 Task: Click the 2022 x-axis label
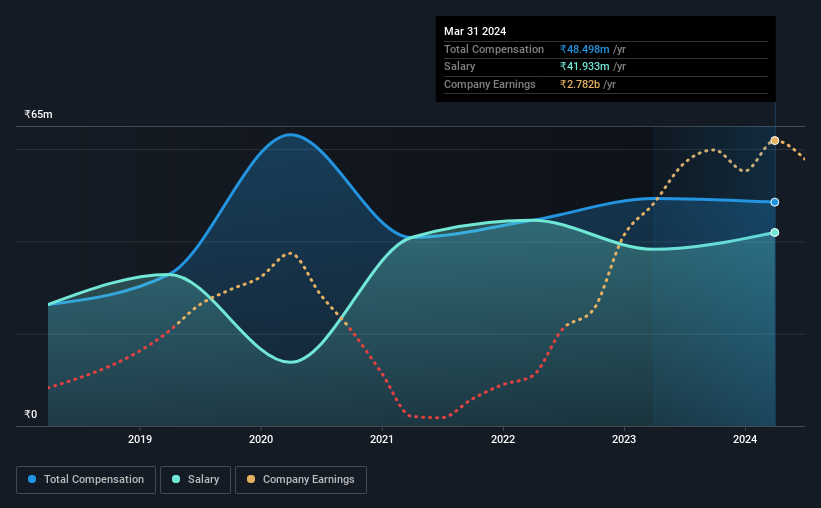[x=503, y=439]
